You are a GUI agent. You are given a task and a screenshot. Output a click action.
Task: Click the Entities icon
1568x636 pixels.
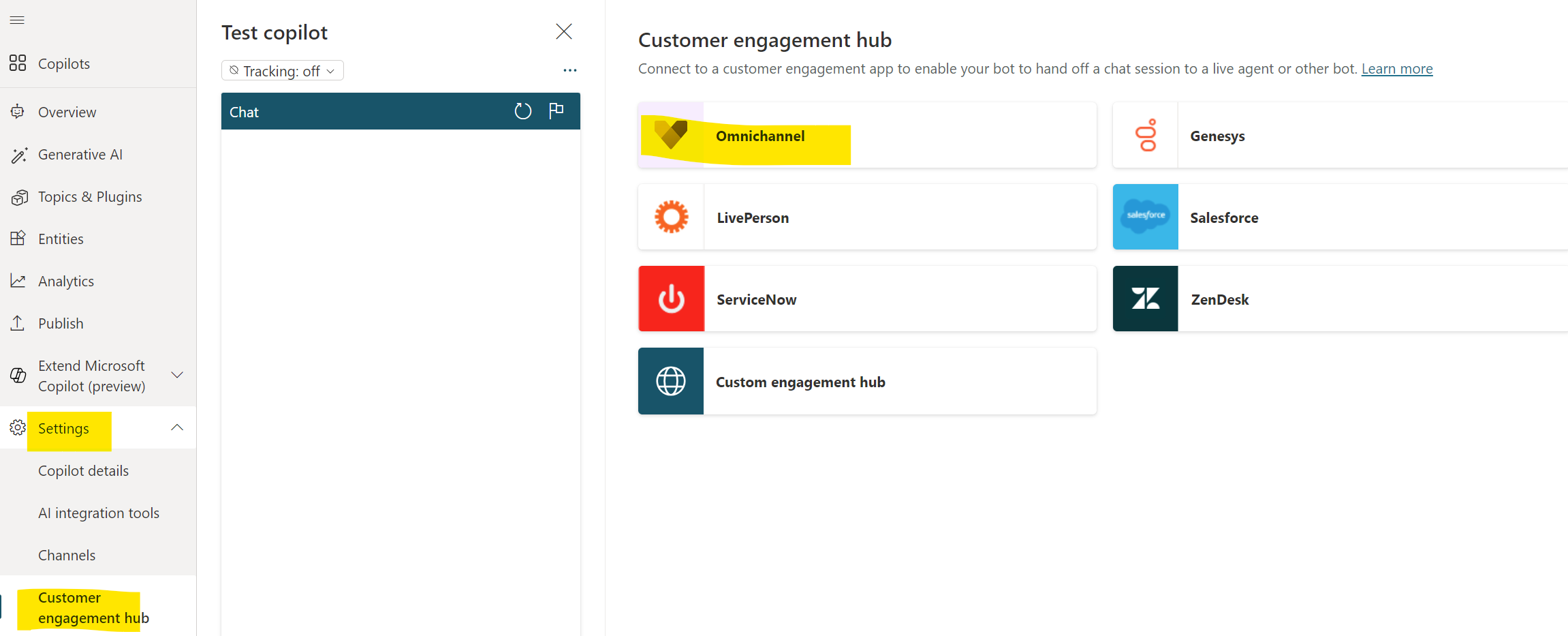18,239
